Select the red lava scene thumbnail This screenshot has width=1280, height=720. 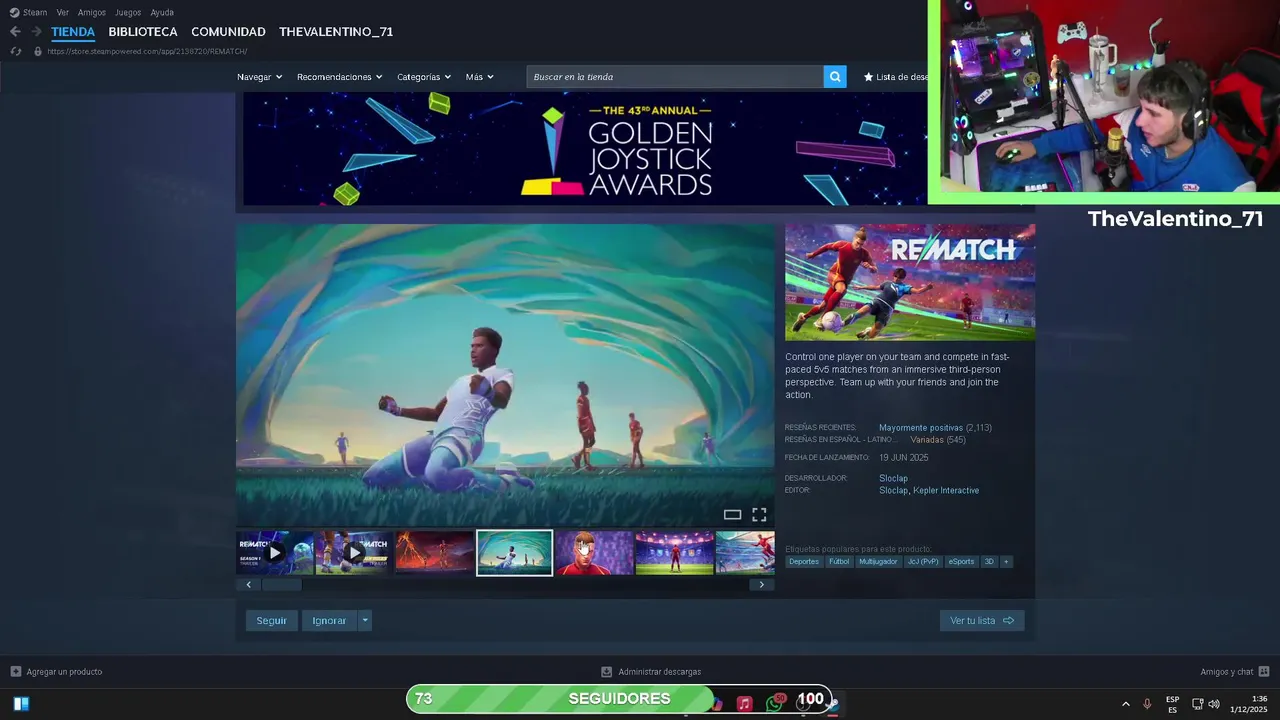434,553
